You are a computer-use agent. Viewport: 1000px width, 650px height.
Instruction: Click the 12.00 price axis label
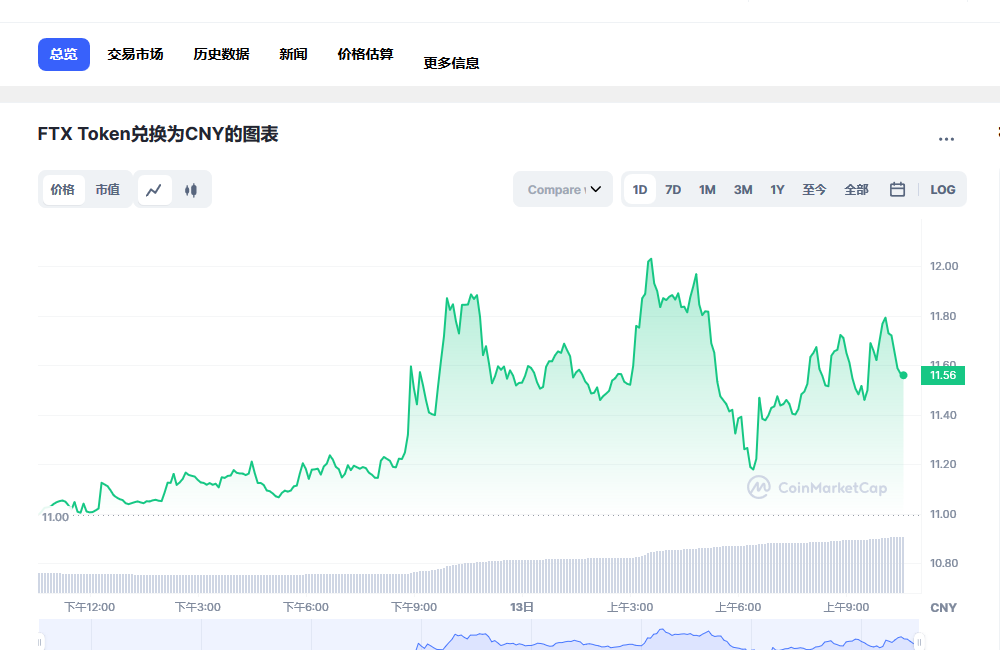pyautogui.click(x=944, y=266)
